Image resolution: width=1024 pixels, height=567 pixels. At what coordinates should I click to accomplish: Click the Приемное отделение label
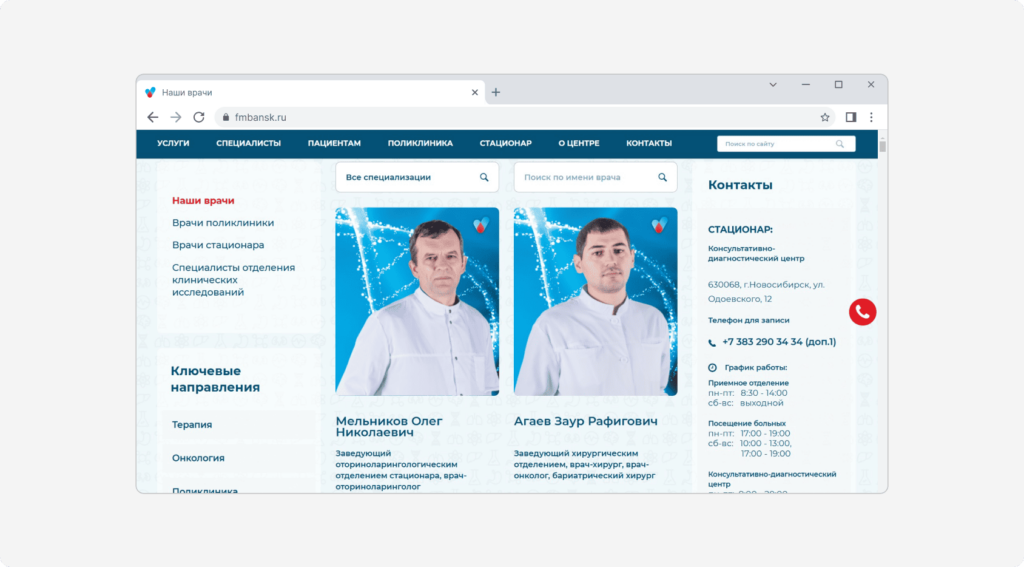tap(748, 383)
